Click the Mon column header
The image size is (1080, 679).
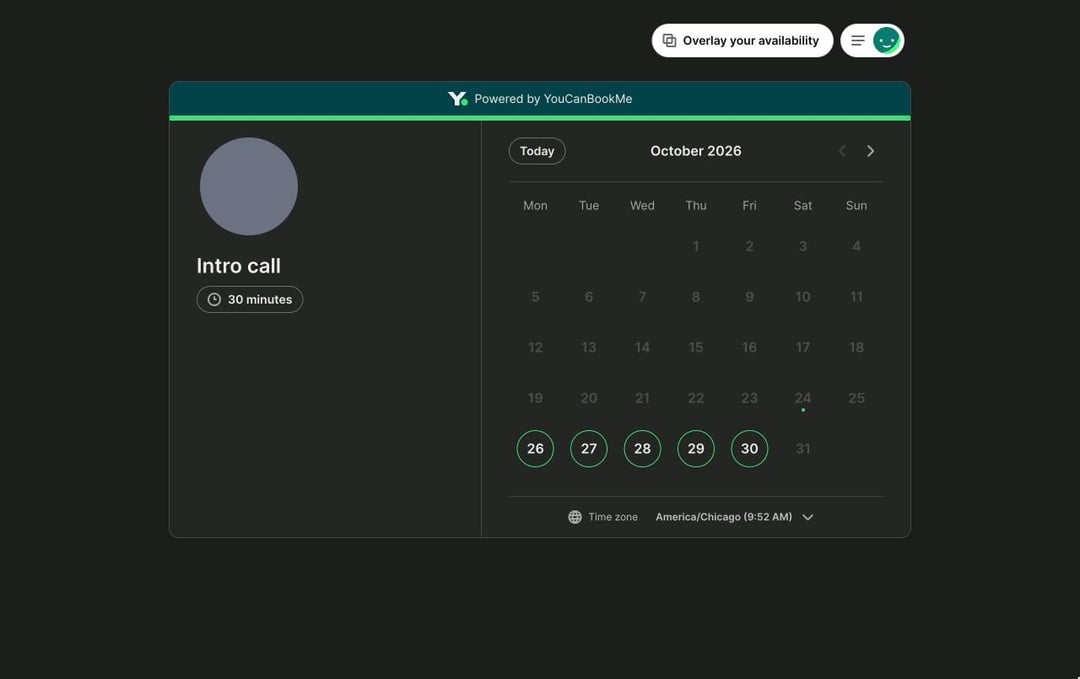click(x=535, y=206)
